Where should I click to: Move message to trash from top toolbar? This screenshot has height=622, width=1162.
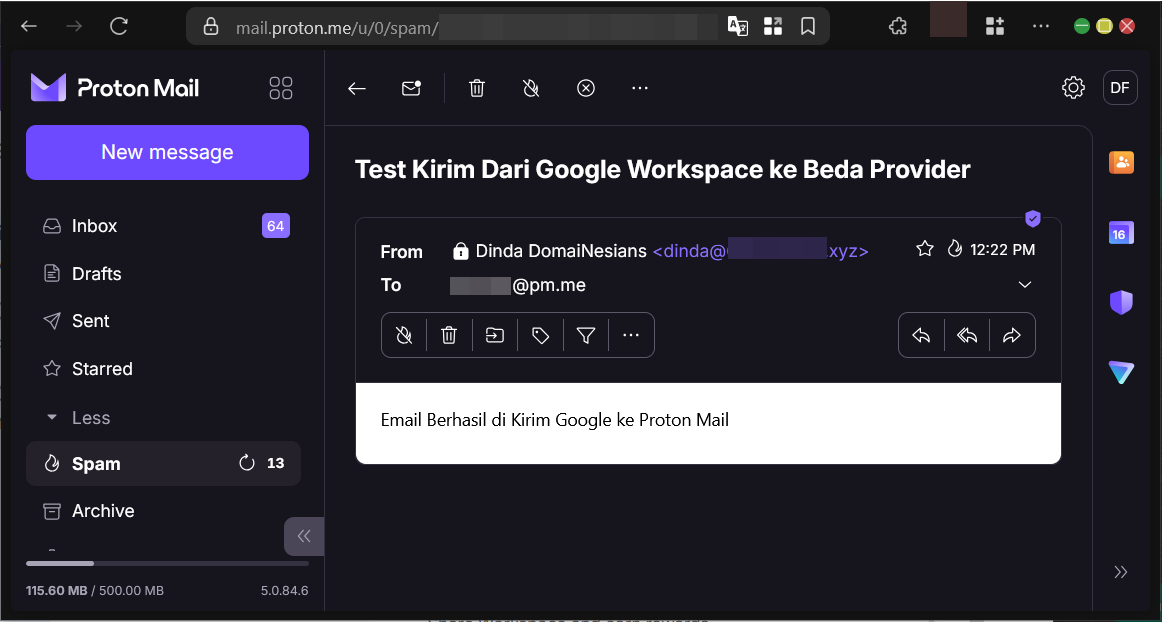(477, 89)
